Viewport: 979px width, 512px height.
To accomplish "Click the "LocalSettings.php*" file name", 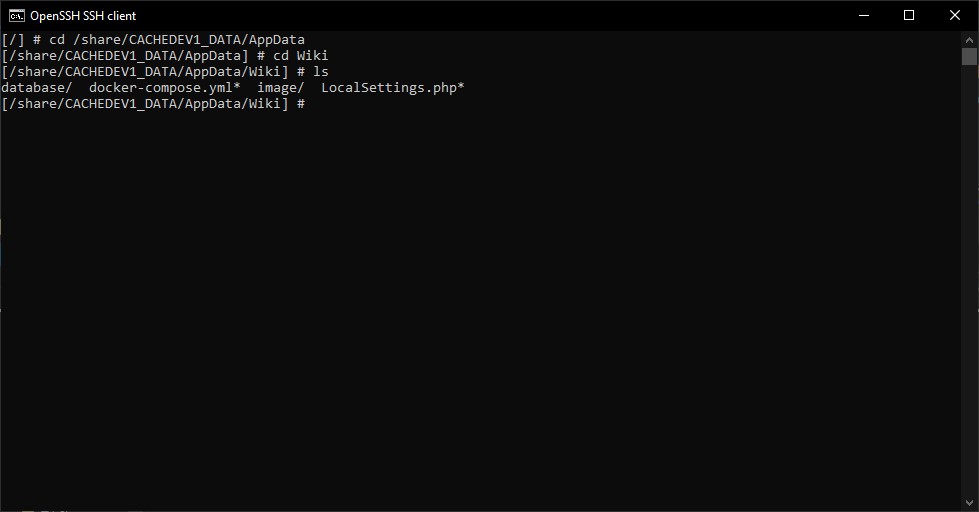I will (393, 88).
